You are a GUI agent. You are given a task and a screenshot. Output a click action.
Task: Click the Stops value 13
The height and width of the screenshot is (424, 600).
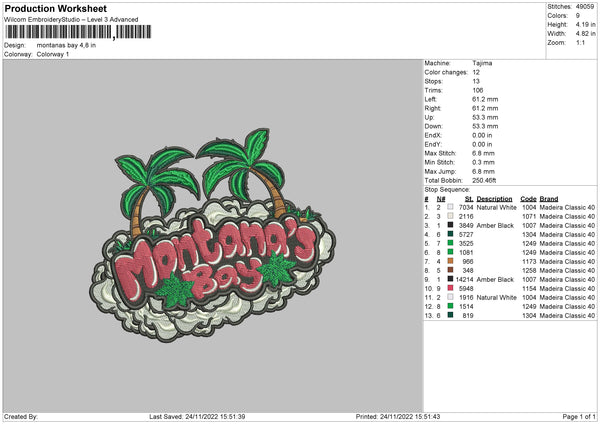(x=476, y=81)
